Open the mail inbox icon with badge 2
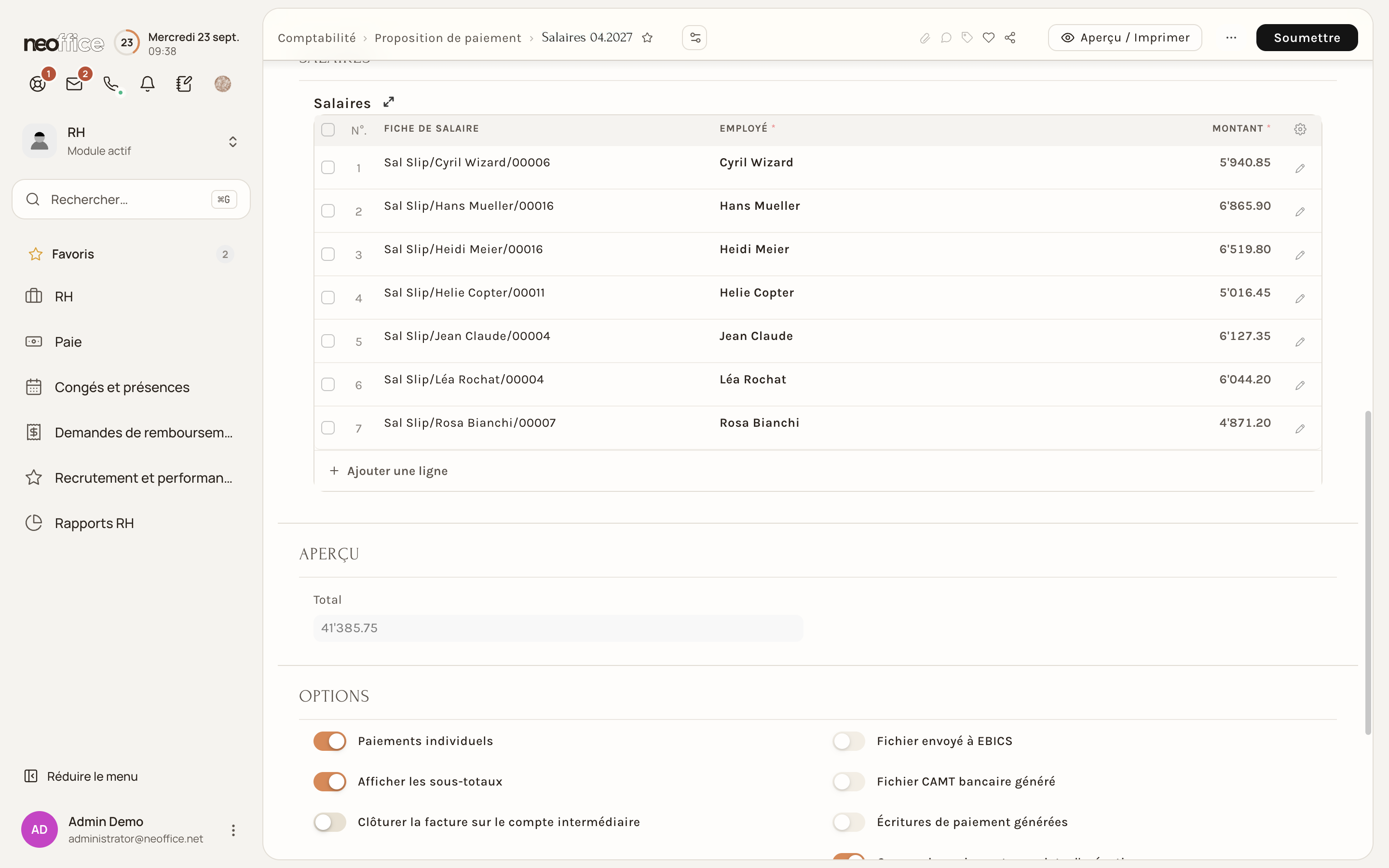Viewport: 1389px width, 868px height. (x=74, y=84)
